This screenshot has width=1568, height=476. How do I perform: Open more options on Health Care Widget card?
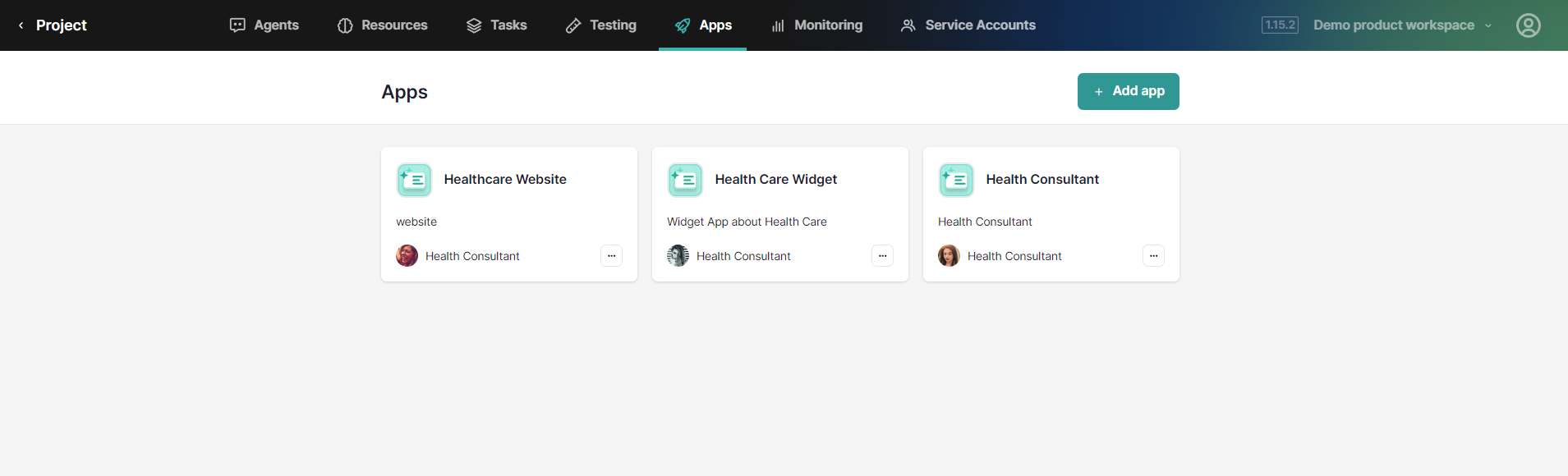click(x=882, y=256)
